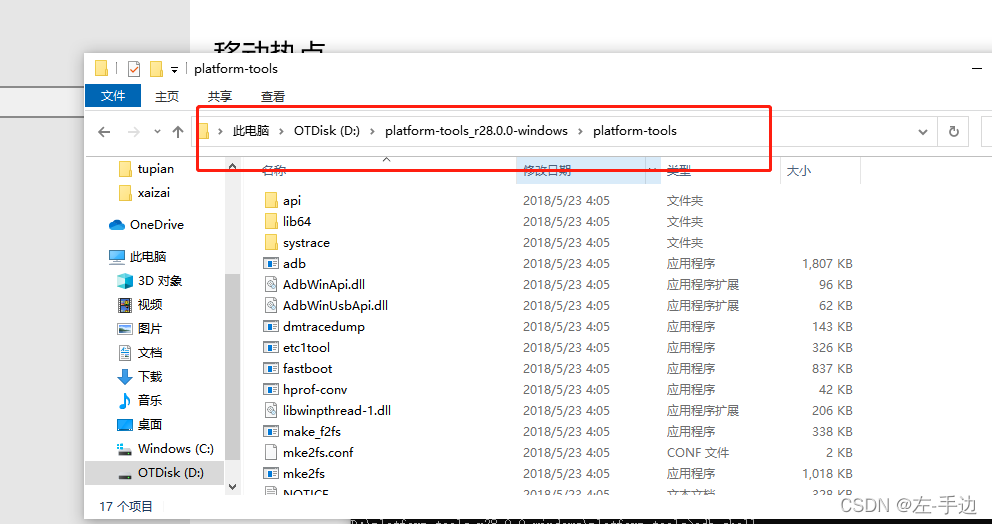The image size is (992, 524).
Task: Select the mke2fs.conf file icon
Action: pos(271,451)
